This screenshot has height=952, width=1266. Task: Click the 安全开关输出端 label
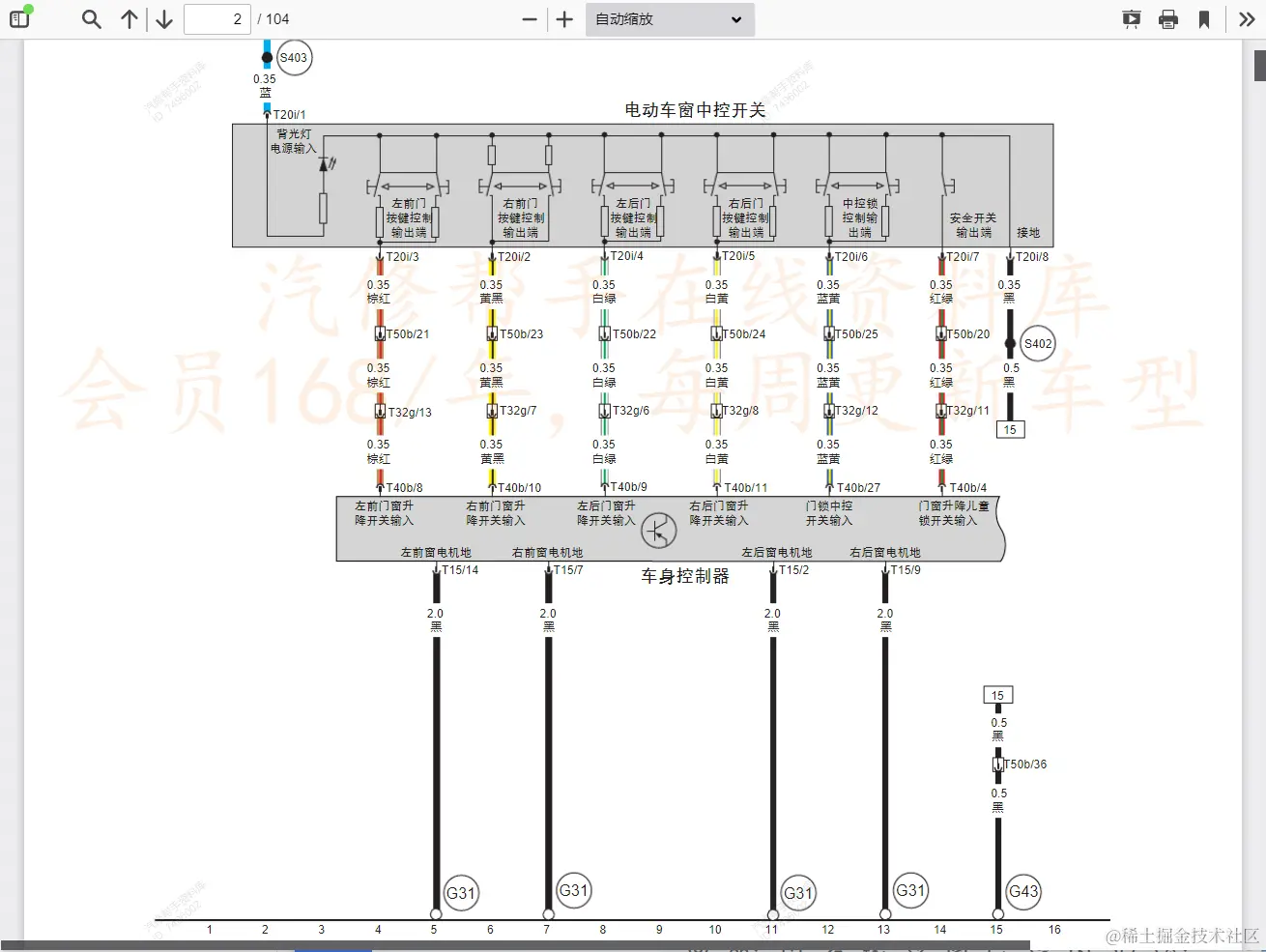tap(973, 225)
